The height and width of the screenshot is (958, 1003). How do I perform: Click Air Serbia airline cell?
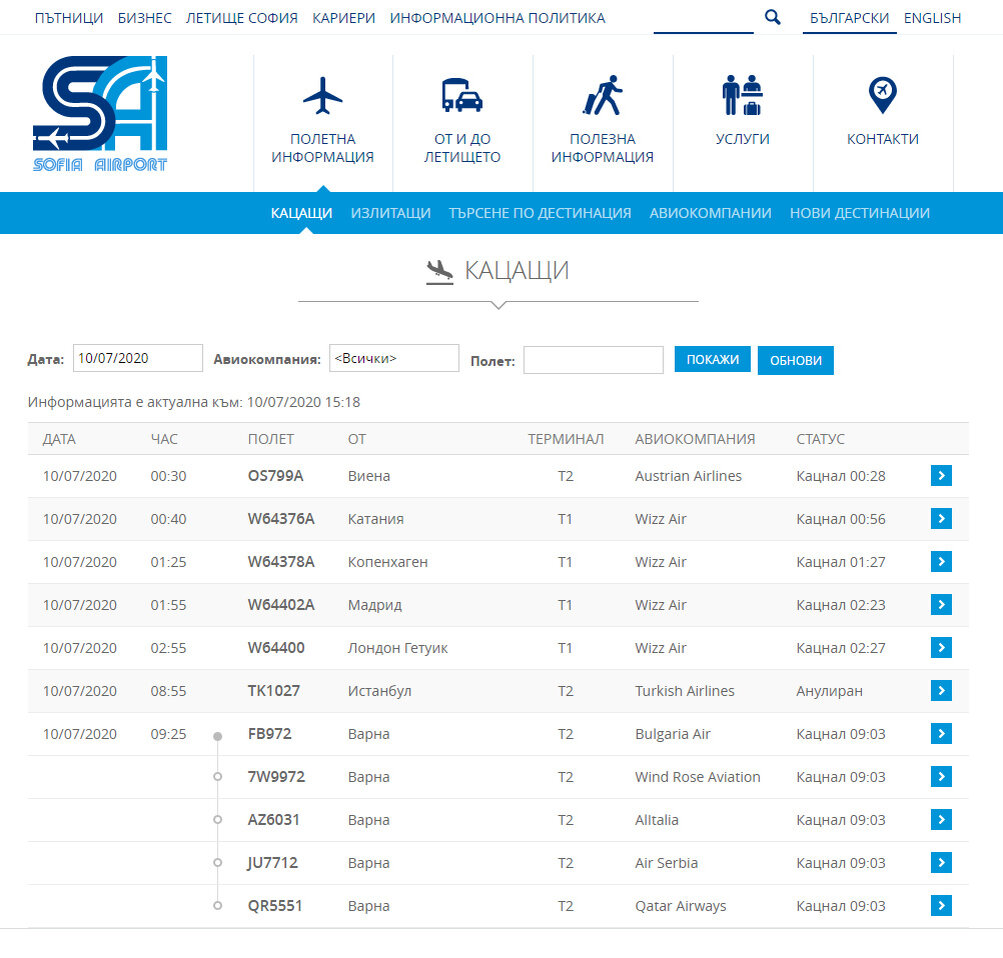pyautogui.click(x=666, y=863)
